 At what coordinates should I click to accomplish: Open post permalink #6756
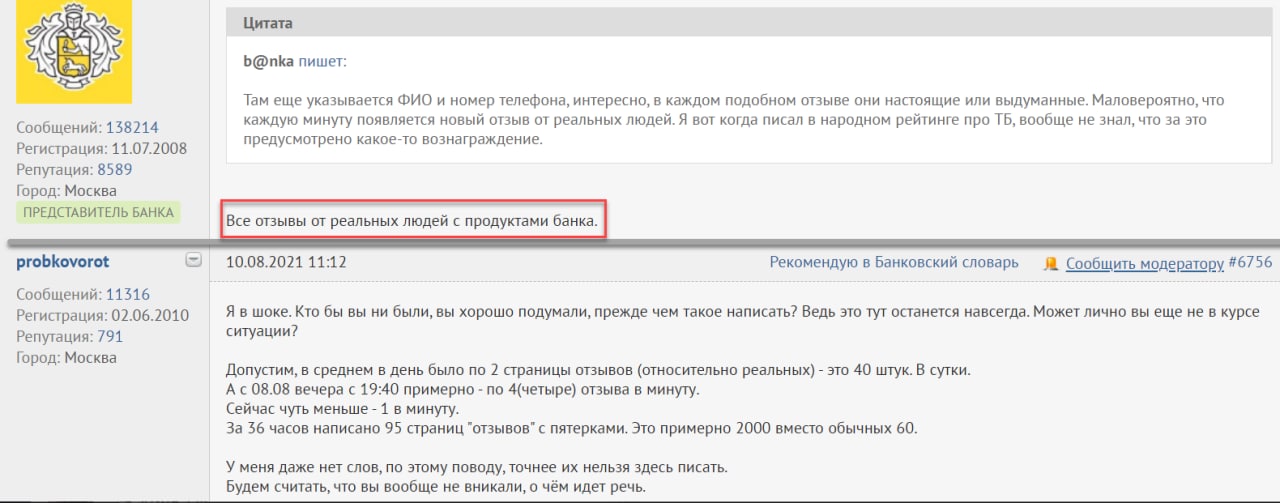tap(1249, 263)
